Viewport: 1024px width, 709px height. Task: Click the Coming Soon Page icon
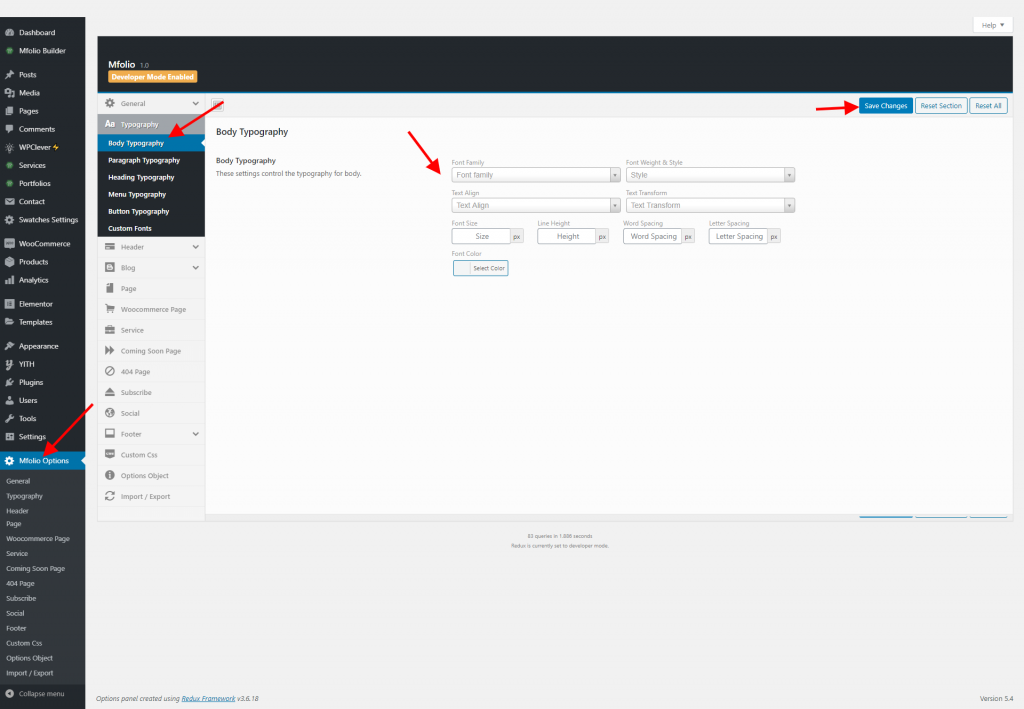(110, 351)
